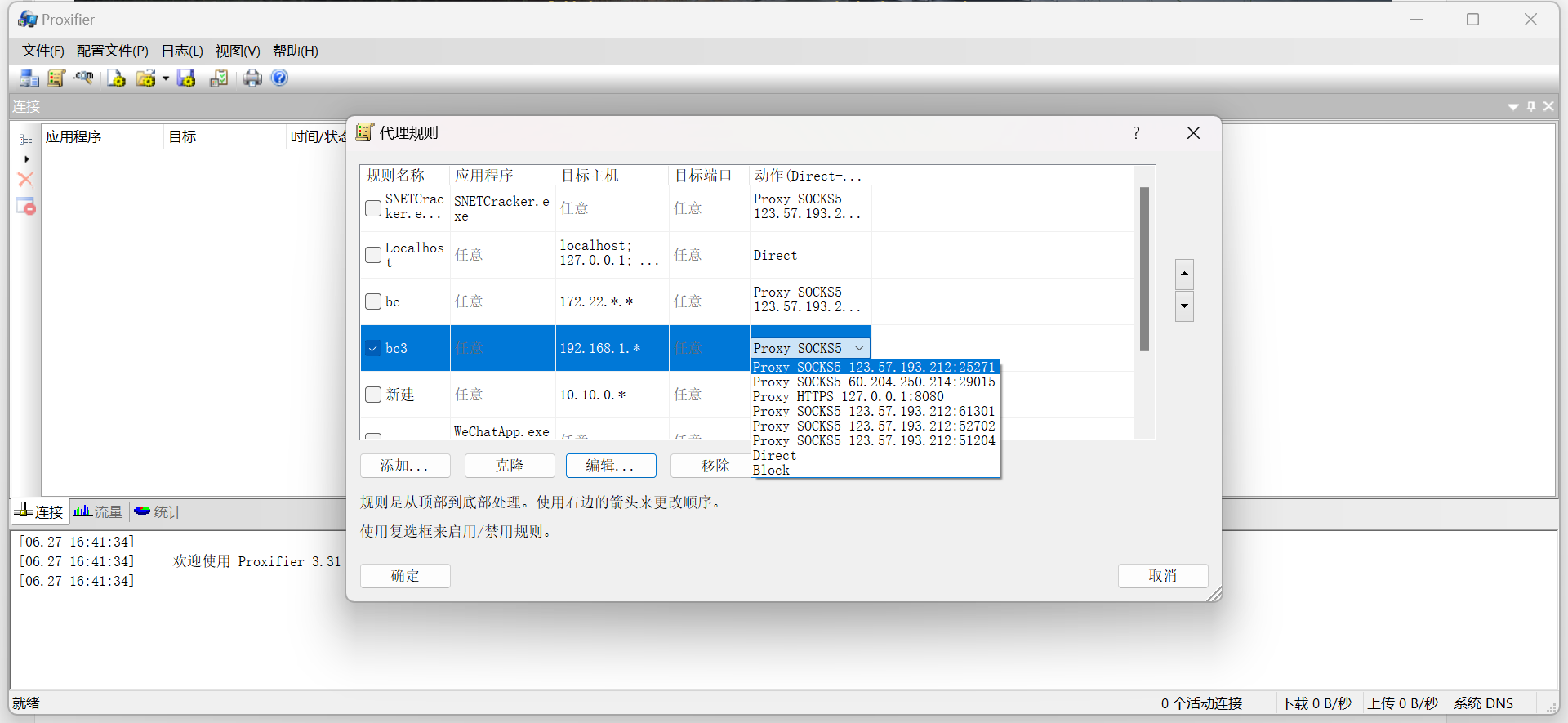The image size is (1568, 723).
Task: Click the 克隆 button
Action: point(510,466)
